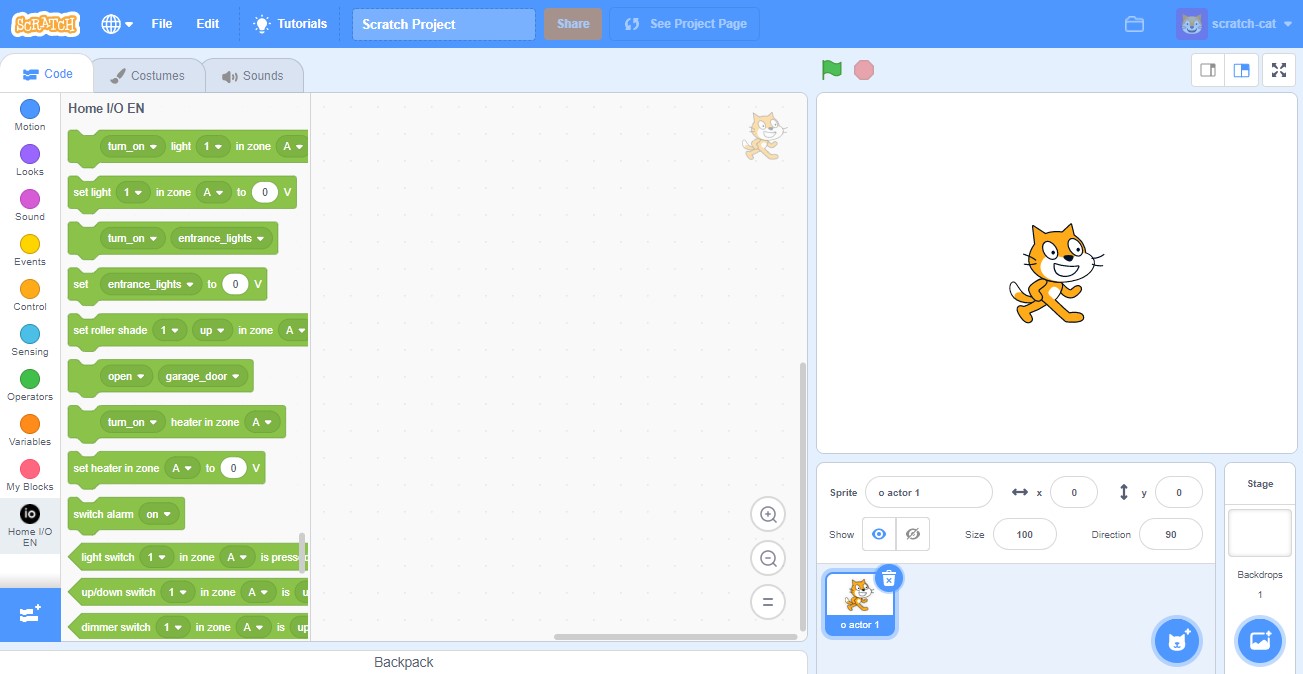Enter full screen stage mode
Screen dimensions: 1303x674
click(1278, 70)
